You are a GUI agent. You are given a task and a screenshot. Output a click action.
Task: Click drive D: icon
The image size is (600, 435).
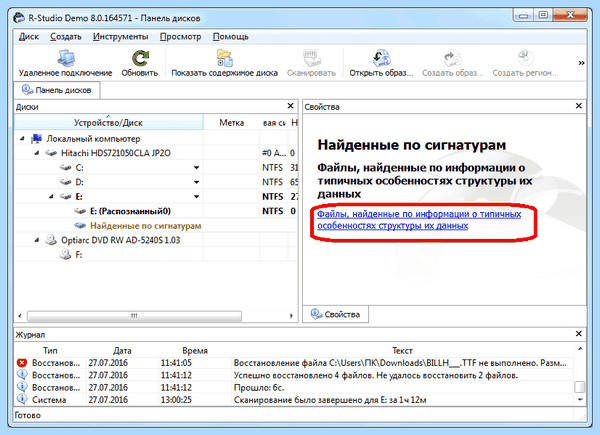pos(65,182)
